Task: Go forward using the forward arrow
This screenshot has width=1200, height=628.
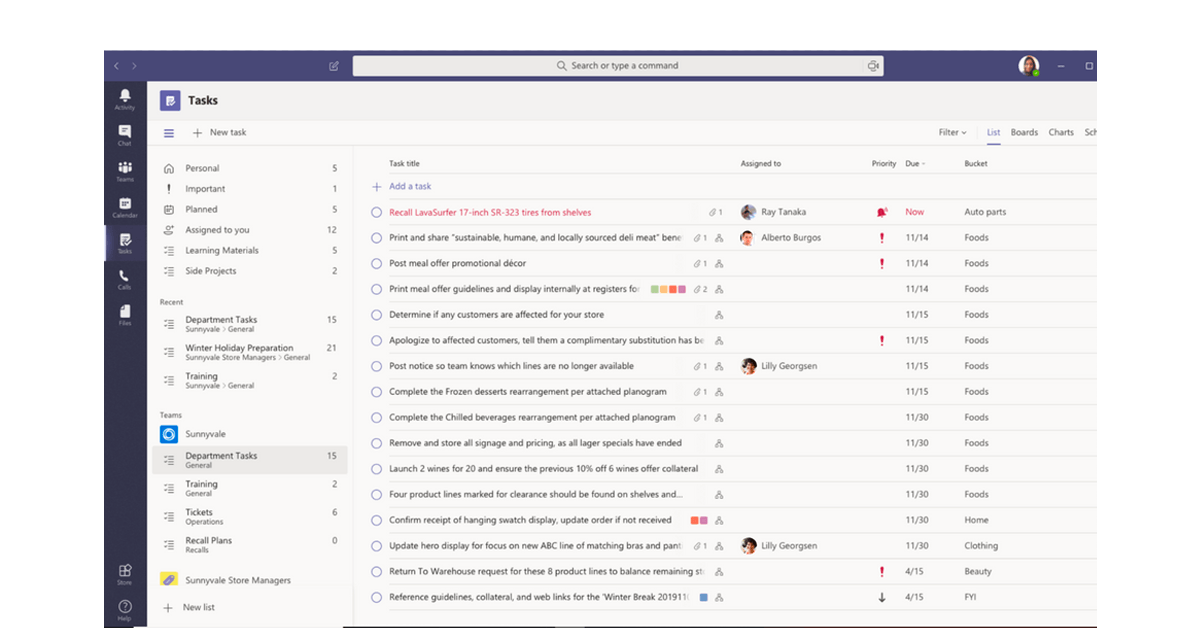Action: pyautogui.click(x=134, y=66)
